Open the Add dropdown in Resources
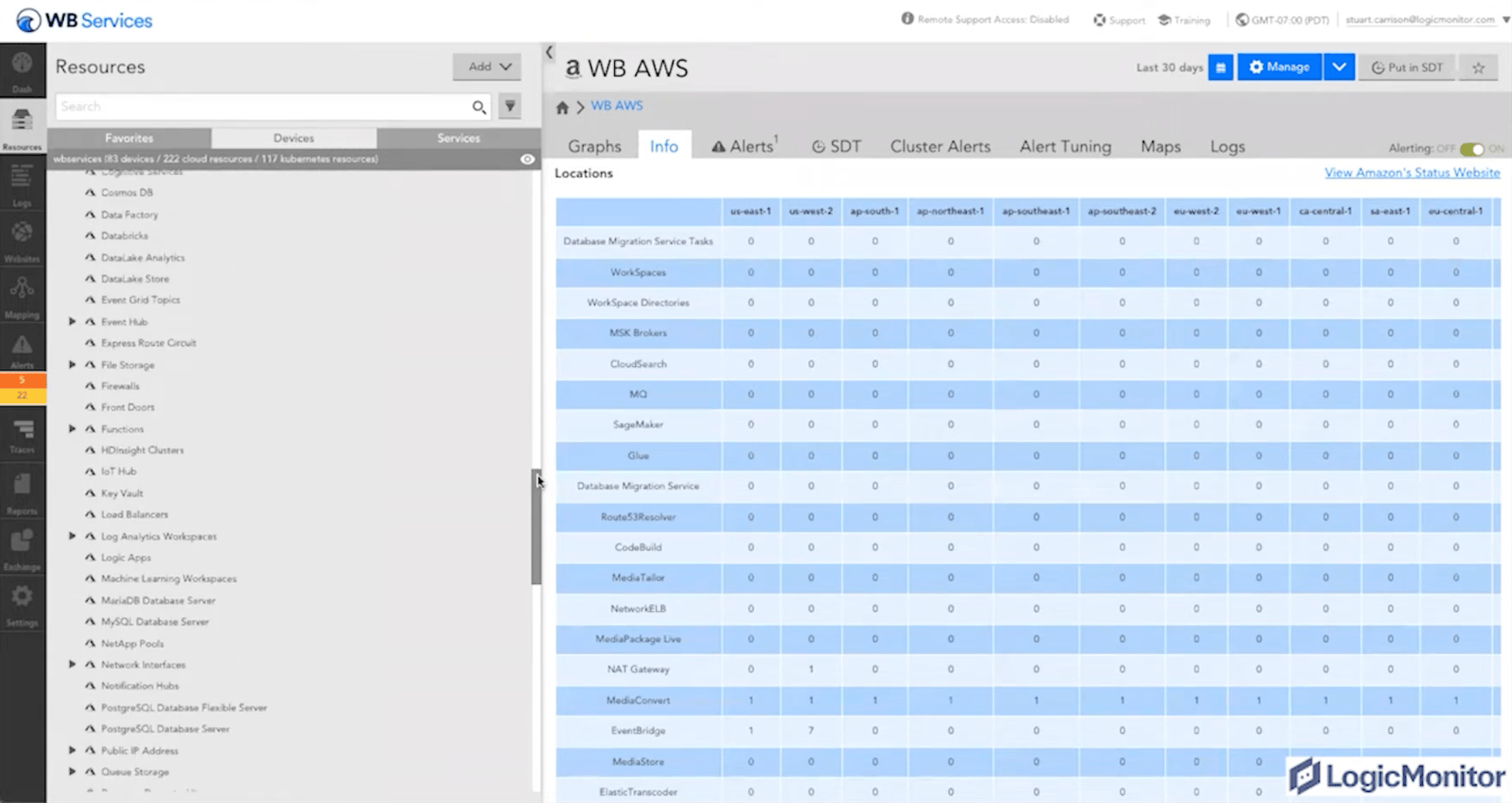 coord(487,66)
